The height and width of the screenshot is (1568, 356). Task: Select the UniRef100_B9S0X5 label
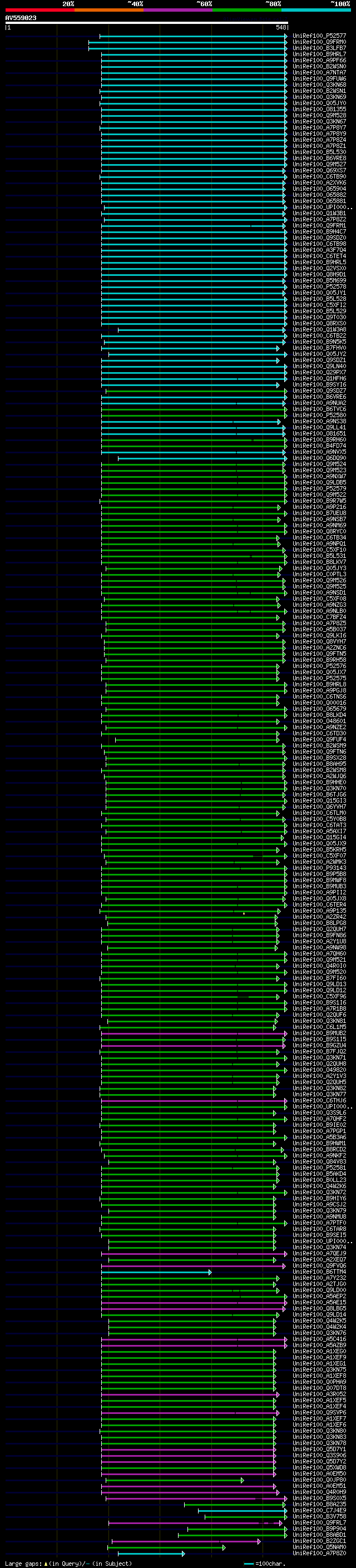pyautogui.click(x=319, y=1497)
